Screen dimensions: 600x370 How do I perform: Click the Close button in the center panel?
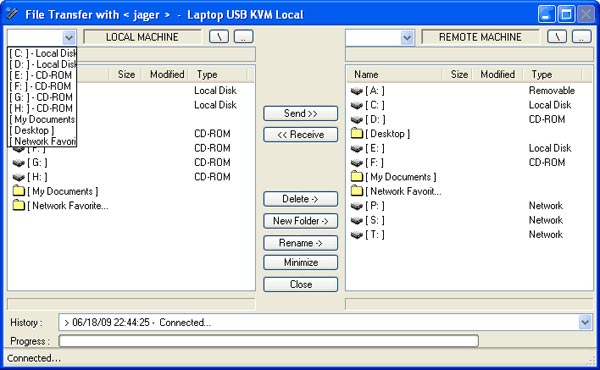coord(300,284)
